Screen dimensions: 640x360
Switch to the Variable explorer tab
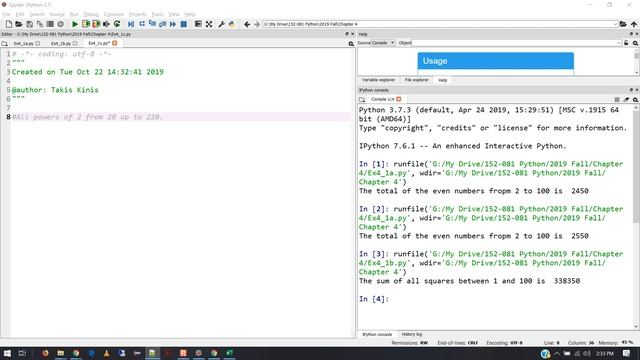(x=378, y=80)
